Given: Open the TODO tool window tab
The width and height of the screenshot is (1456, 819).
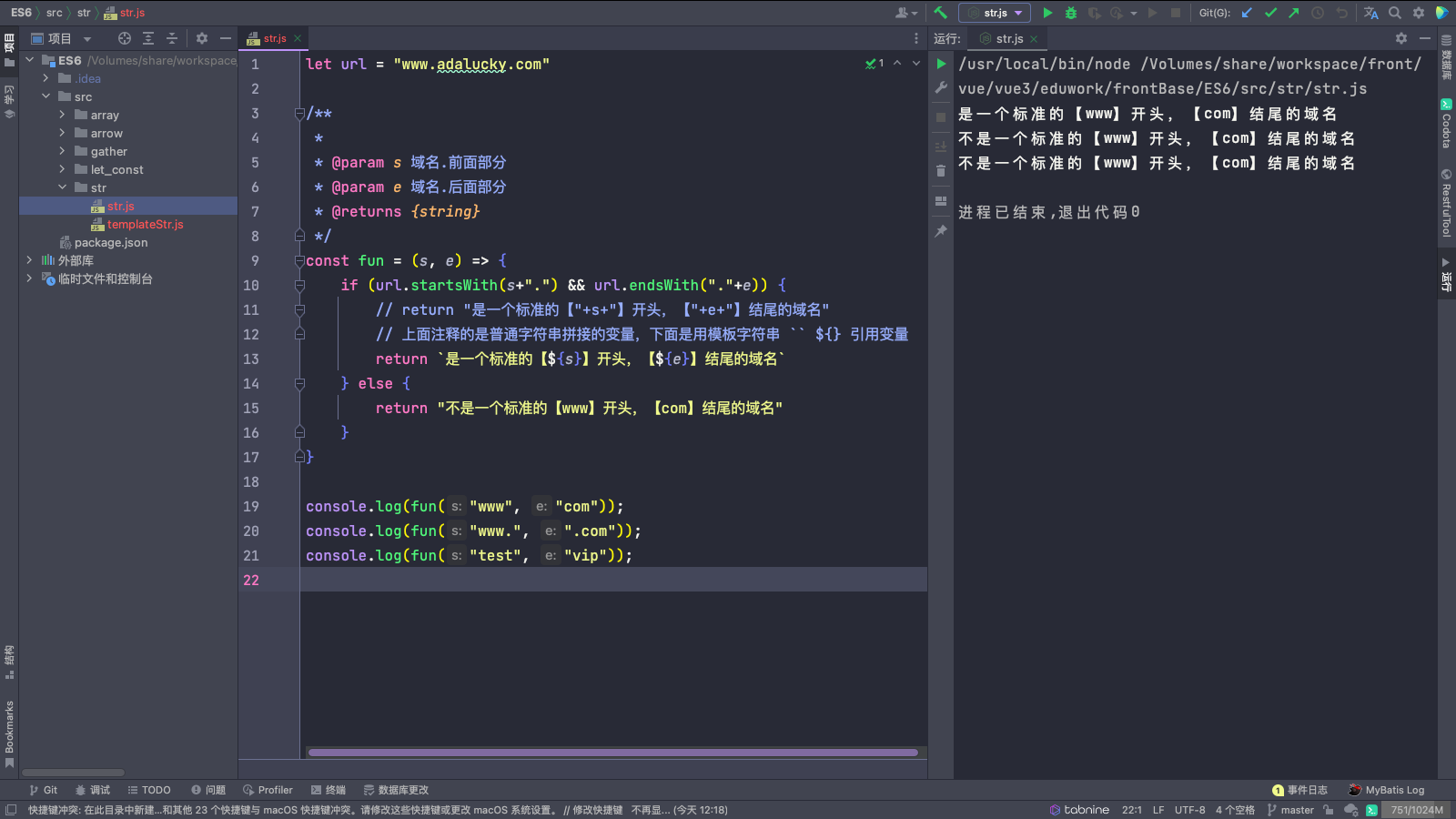Looking at the screenshot, I should [x=149, y=790].
